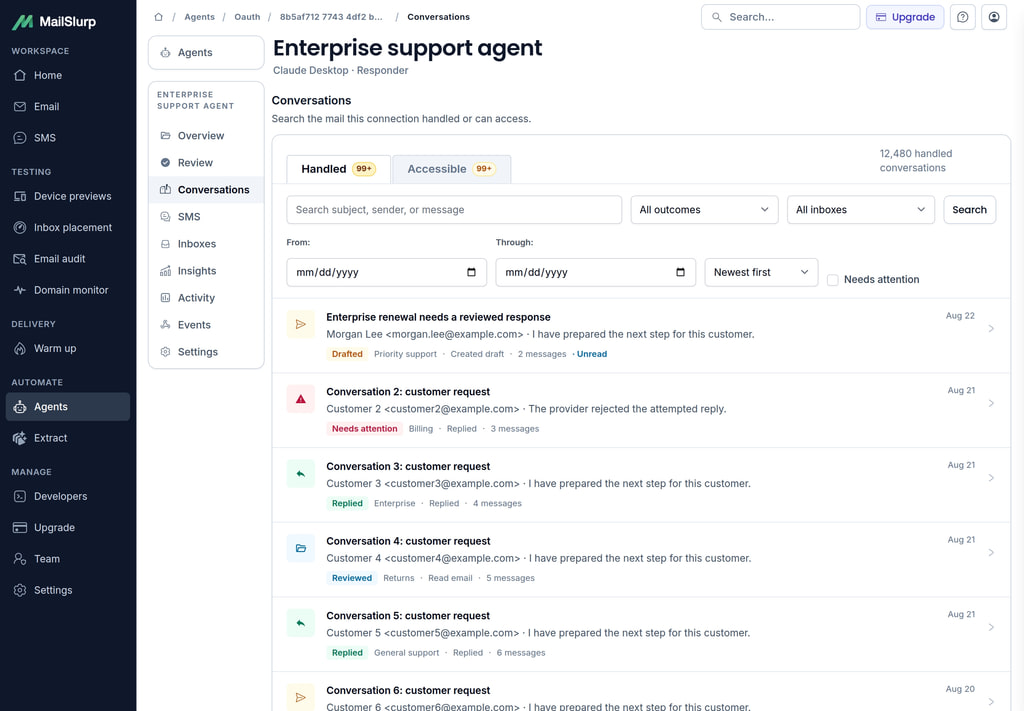1024x711 pixels.
Task: Expand Conversation 2 row chevron
Action: click(991, 403)
